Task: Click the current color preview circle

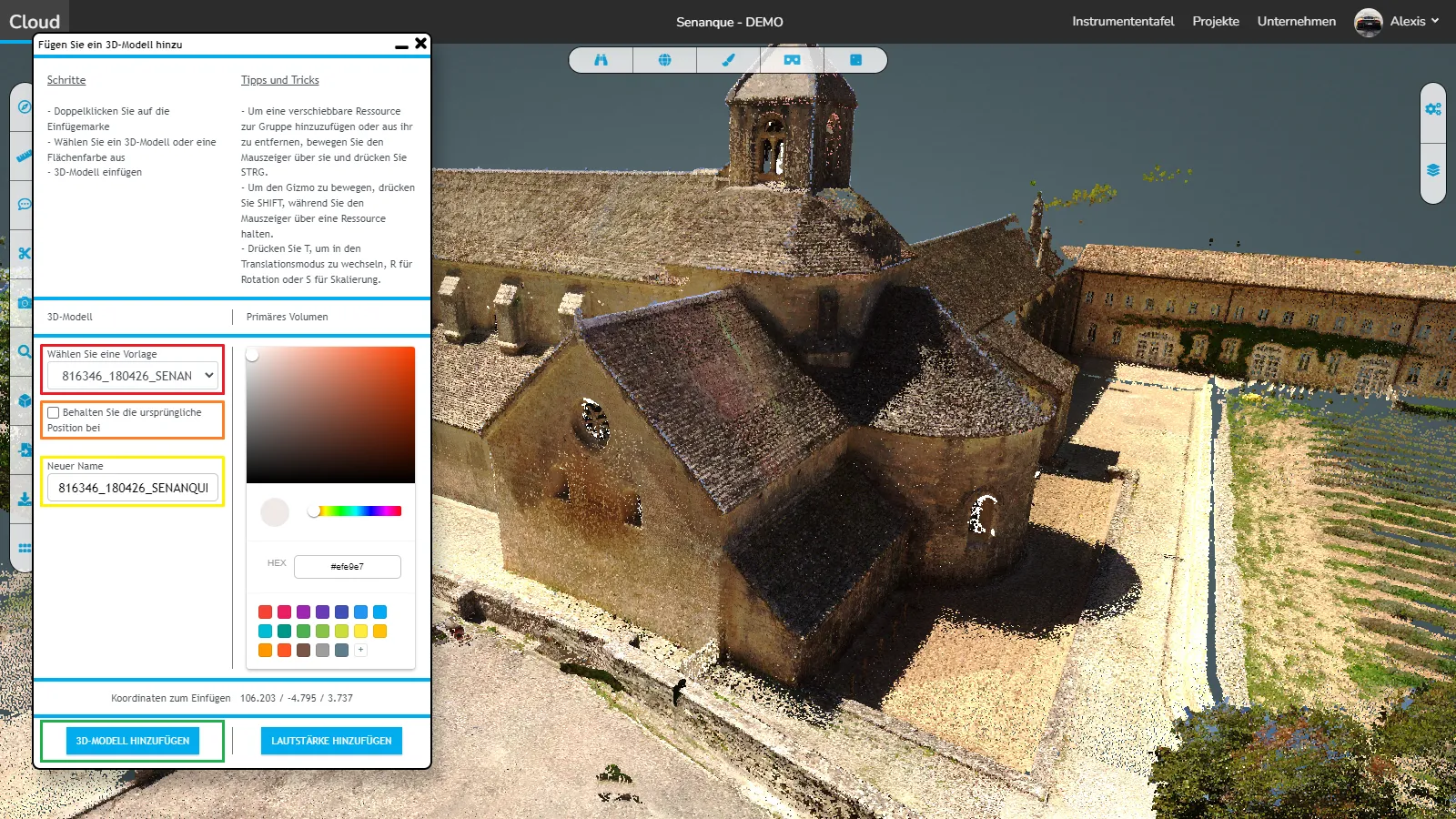Action: point(275,512)
